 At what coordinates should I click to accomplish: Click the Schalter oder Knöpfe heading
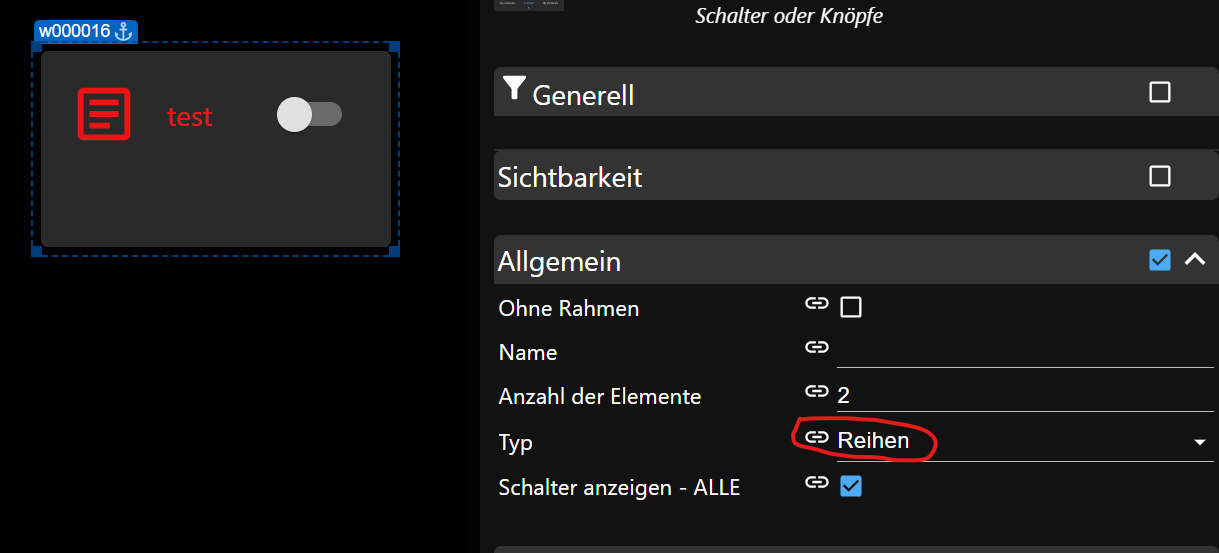click(789, 16)
